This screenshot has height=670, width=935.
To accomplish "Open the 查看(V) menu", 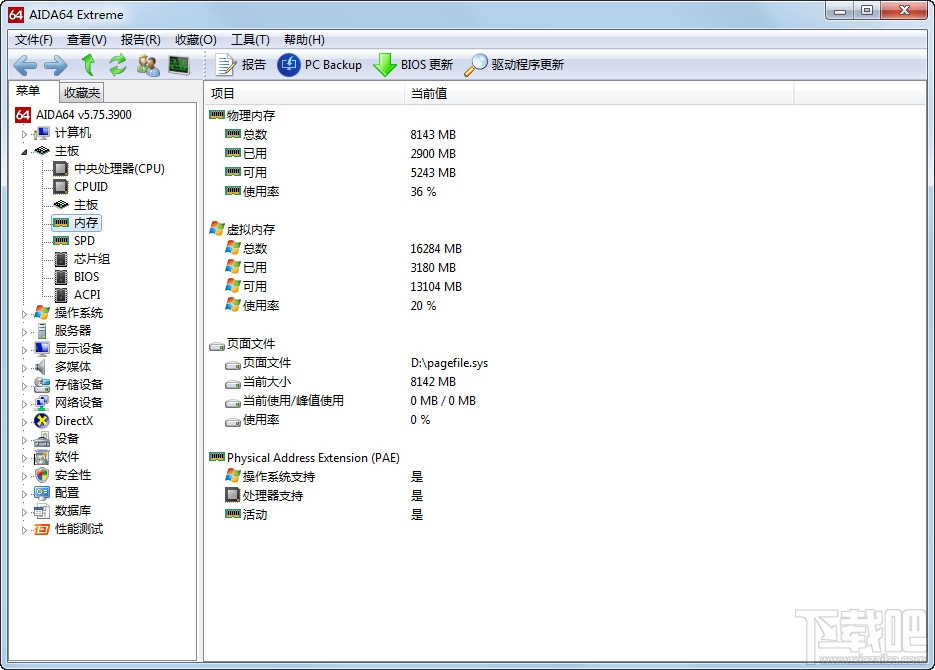I will pyautogui.click(x=86, y=40).
